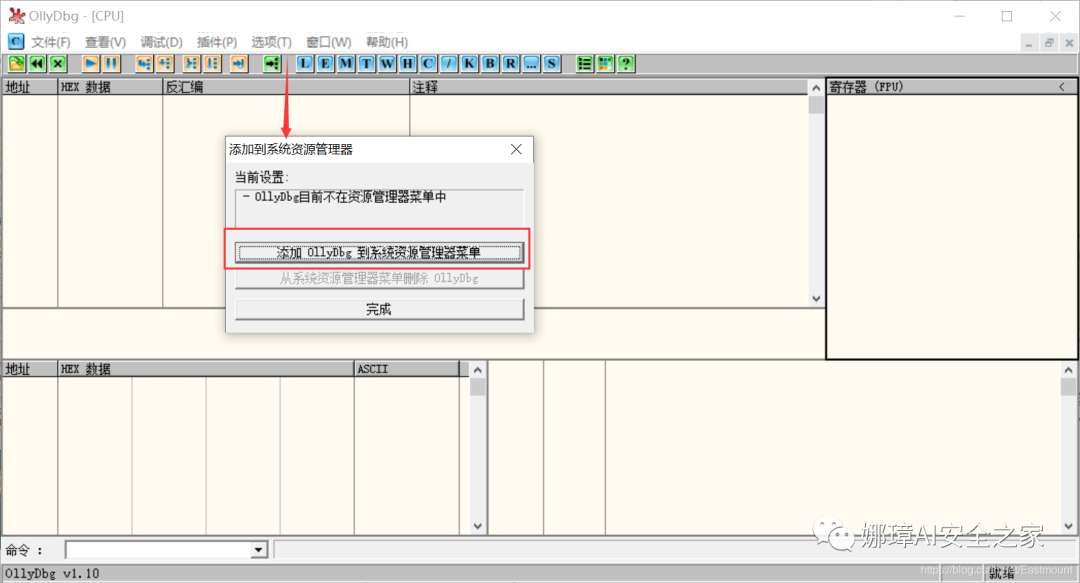The width and height of the screenshot is (1080, 583).
Task: Open the 调试(D) menu
Action: coord(161,42)
